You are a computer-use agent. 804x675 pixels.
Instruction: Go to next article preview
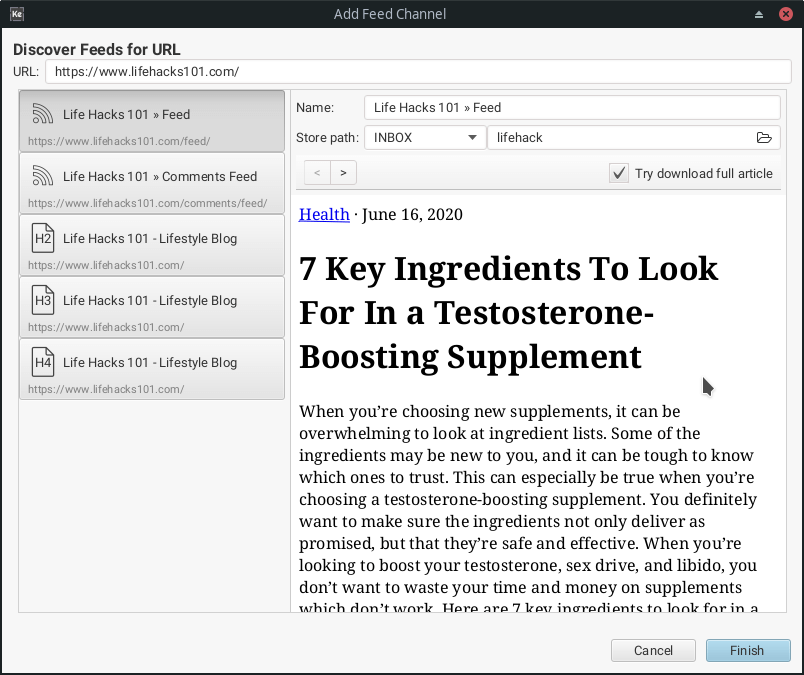343,173
